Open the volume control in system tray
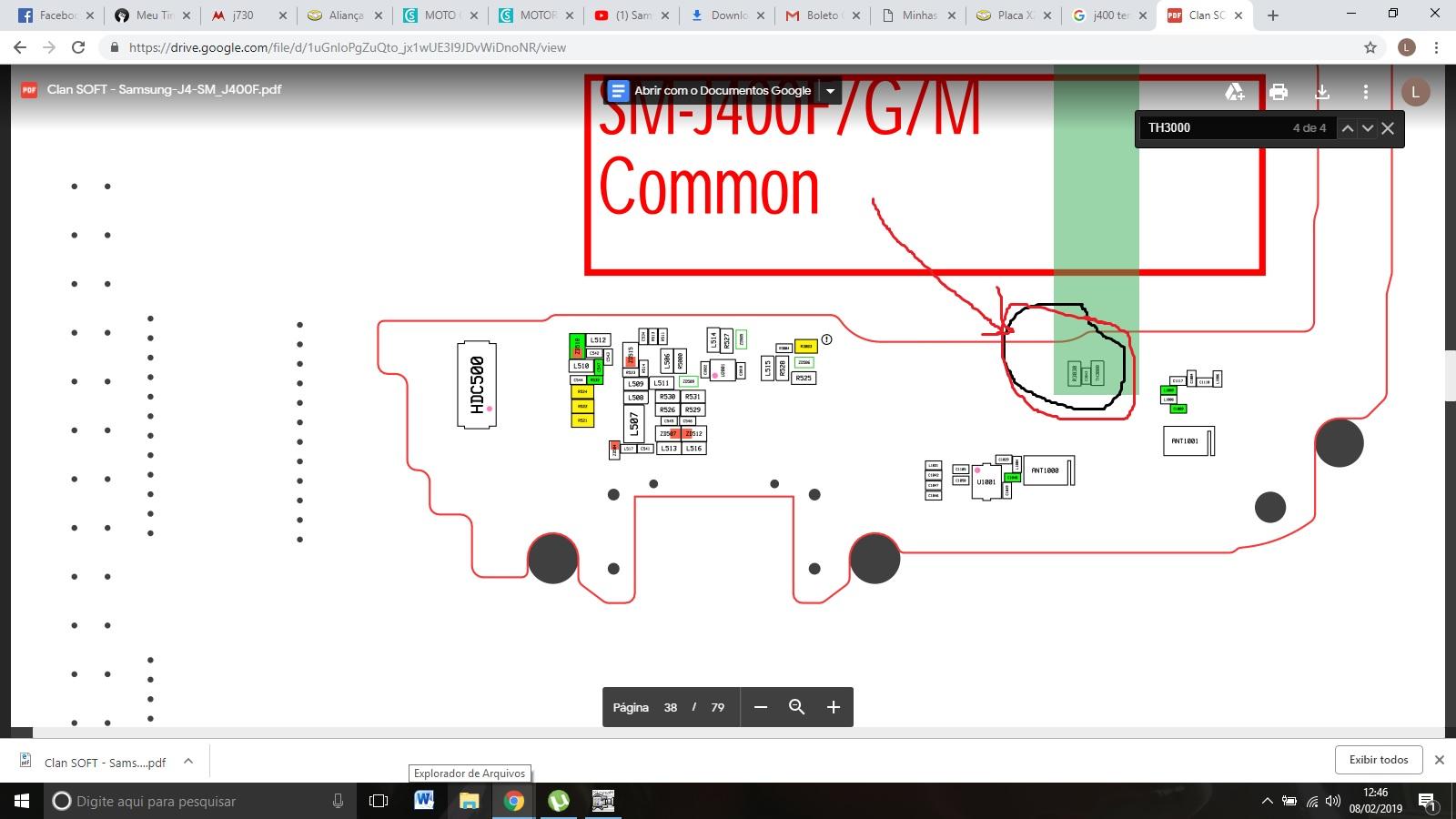Viewport: 1456px width, 819px height. 1333,801
